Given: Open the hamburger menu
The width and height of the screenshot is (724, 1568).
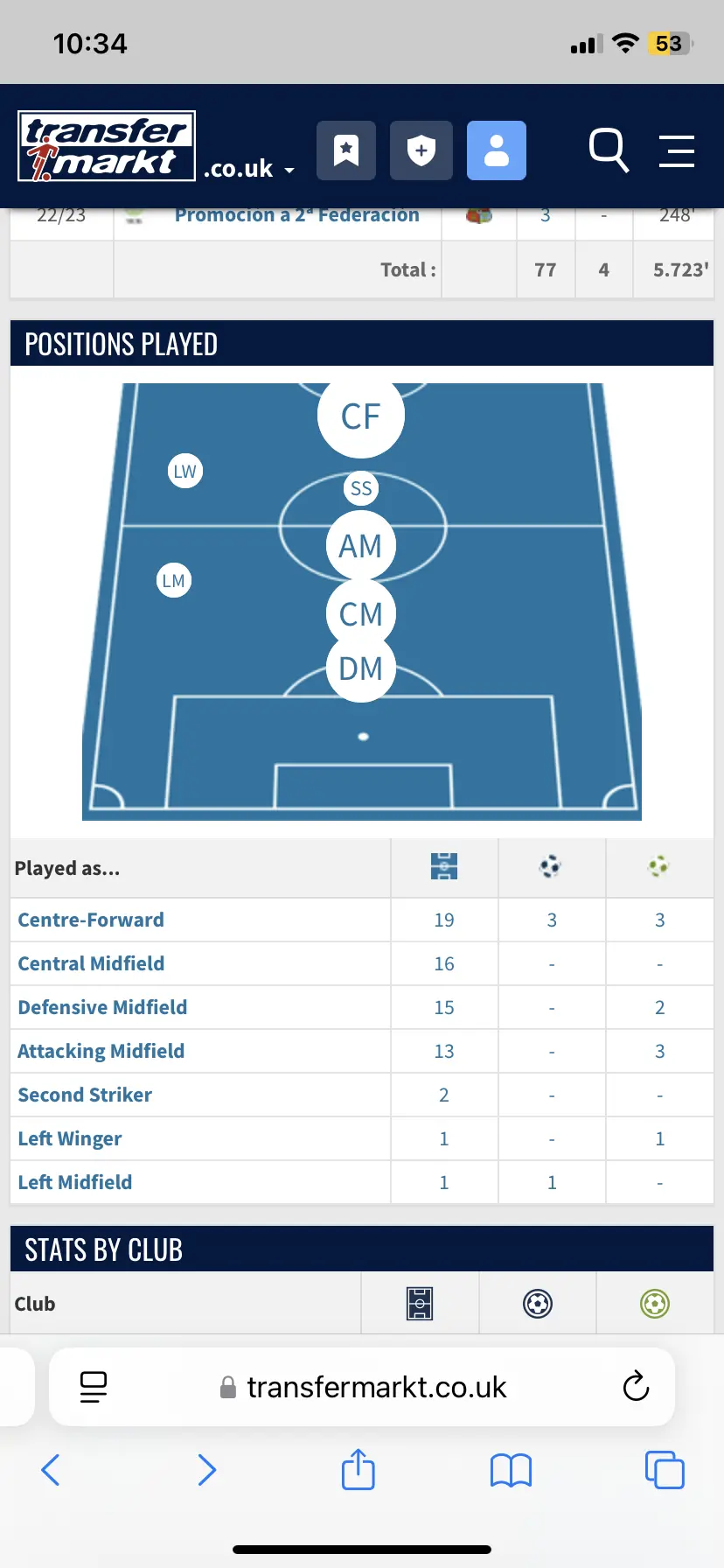Looking at the screenshot, I should pyautogui.click(x=676, y=150).
